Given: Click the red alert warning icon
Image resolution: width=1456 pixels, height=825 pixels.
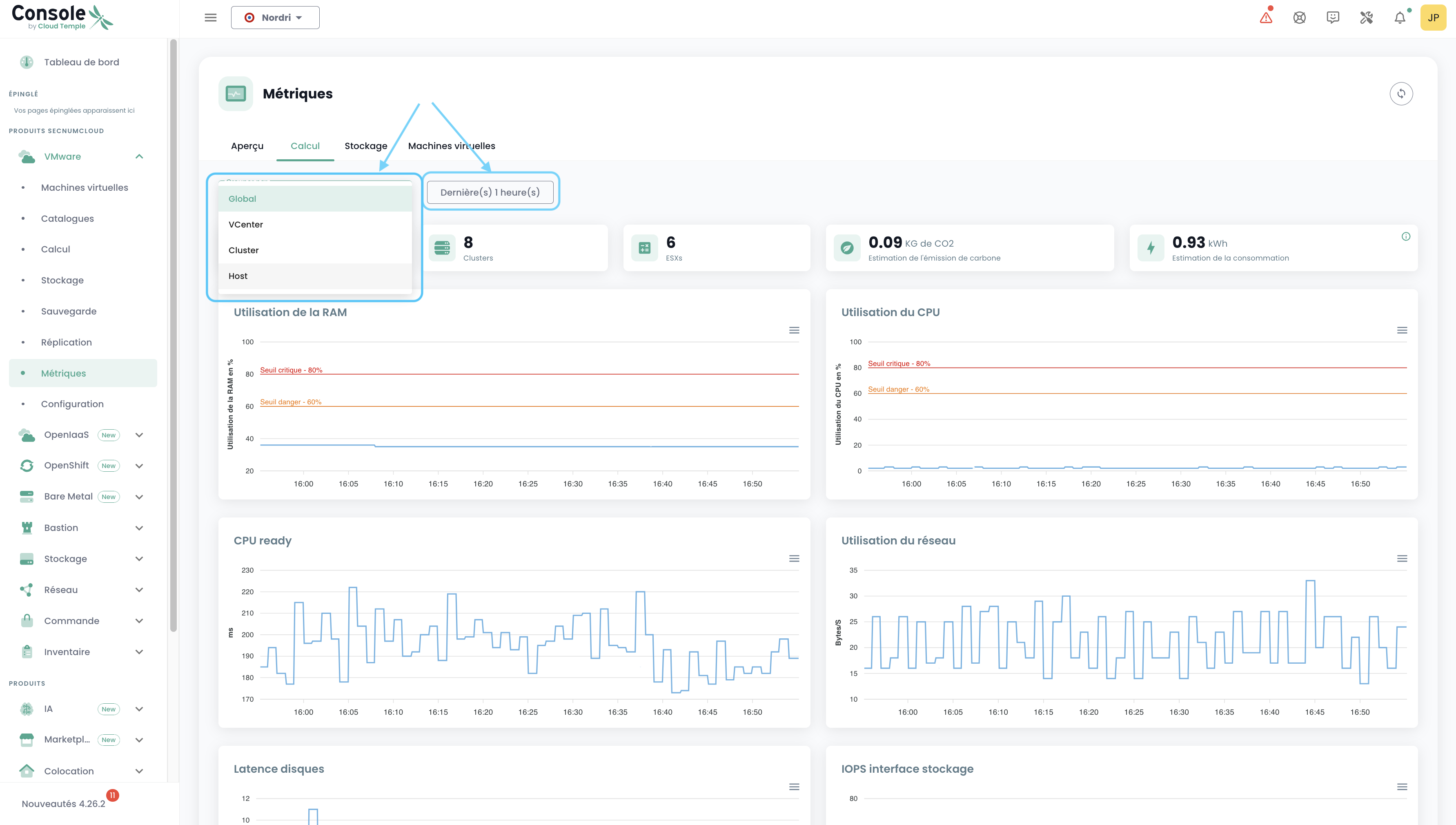Looking at the screenshot, I should pos(1266,18).
